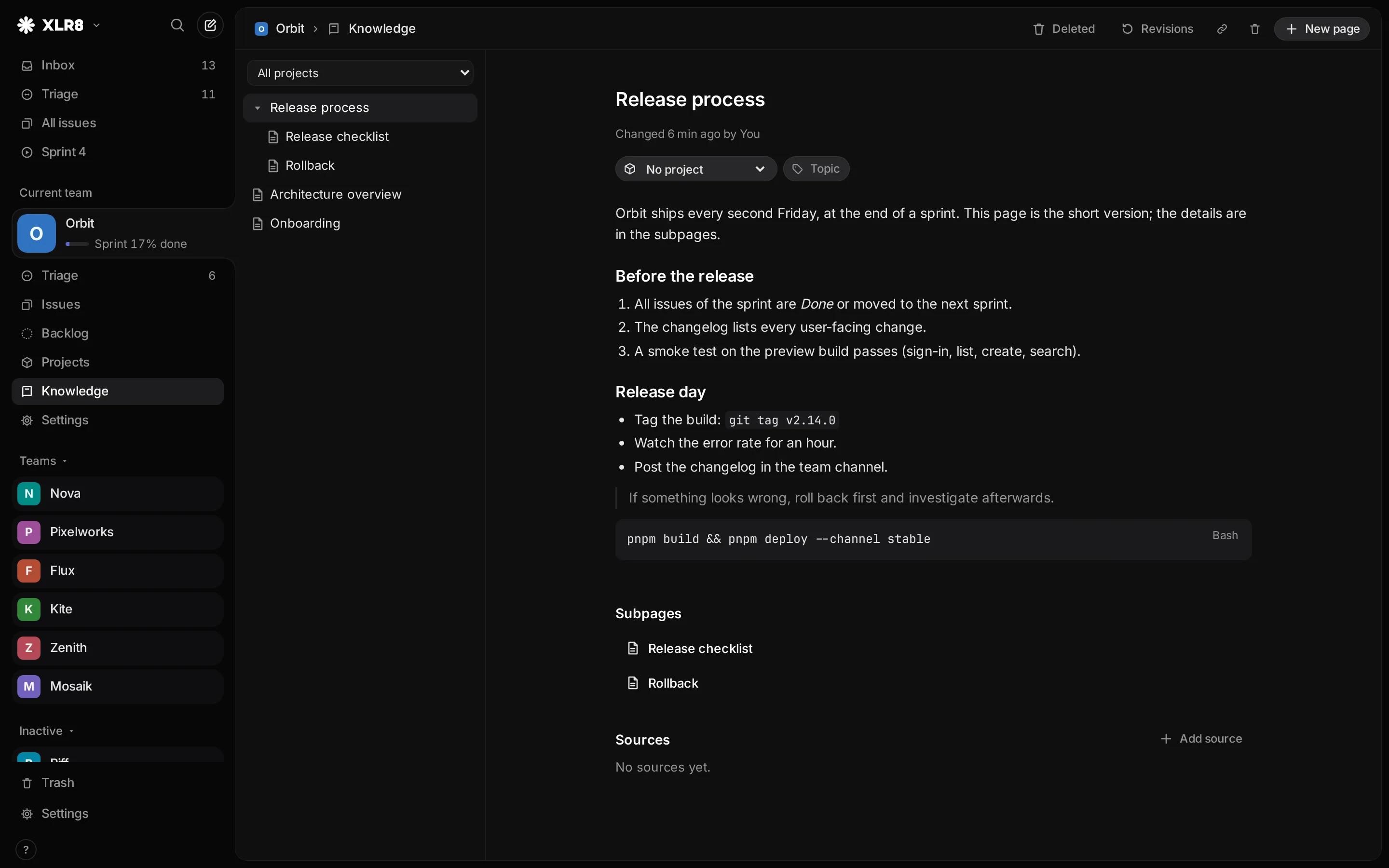
Task: Open the Onboarding page
Action: (360, 223)
